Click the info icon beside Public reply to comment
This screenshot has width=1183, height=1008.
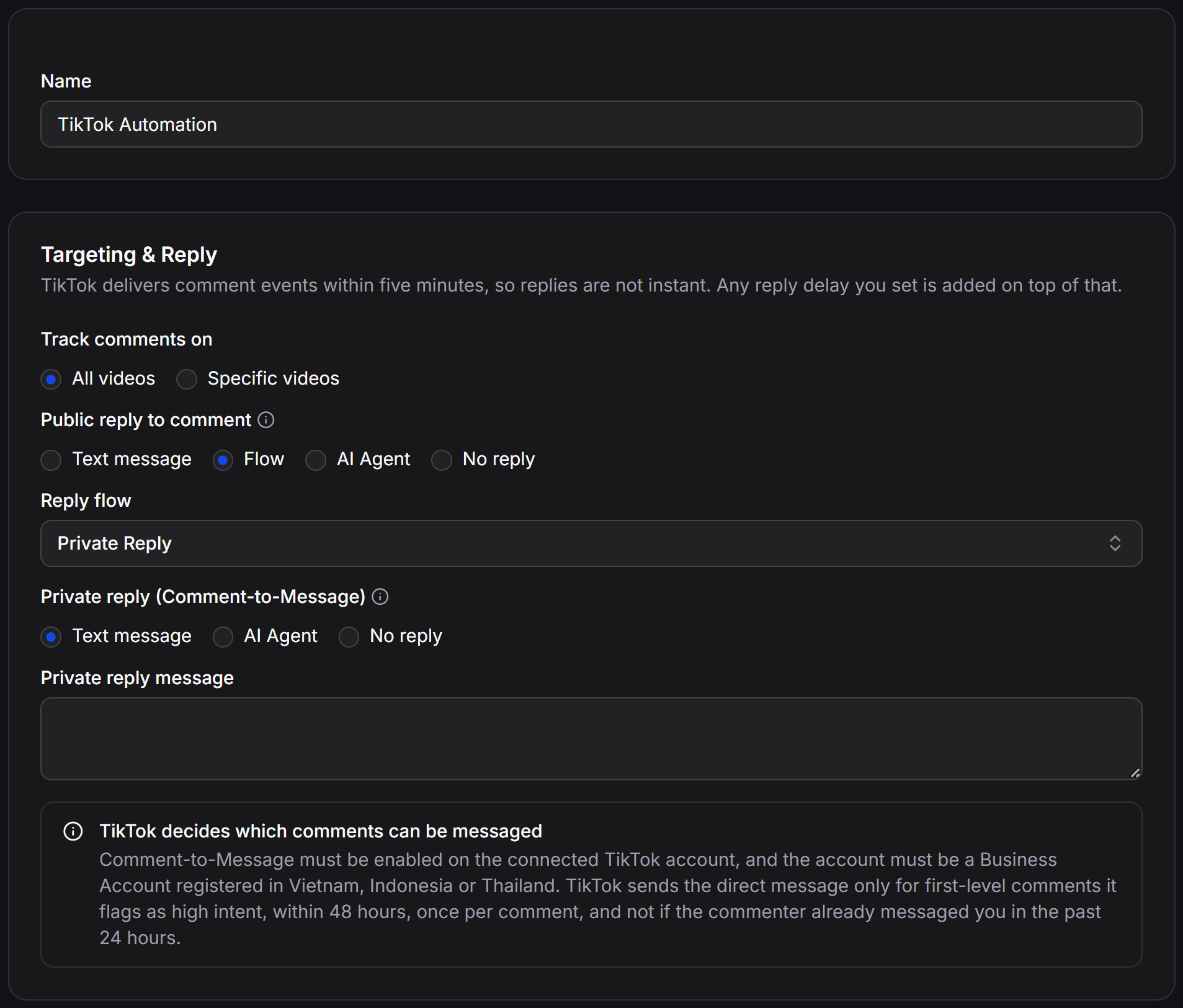266,420
